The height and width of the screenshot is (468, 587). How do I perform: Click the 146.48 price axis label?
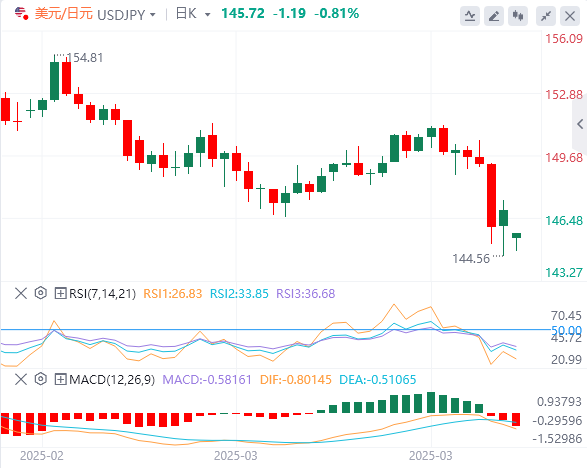click(x=564, y=221)
